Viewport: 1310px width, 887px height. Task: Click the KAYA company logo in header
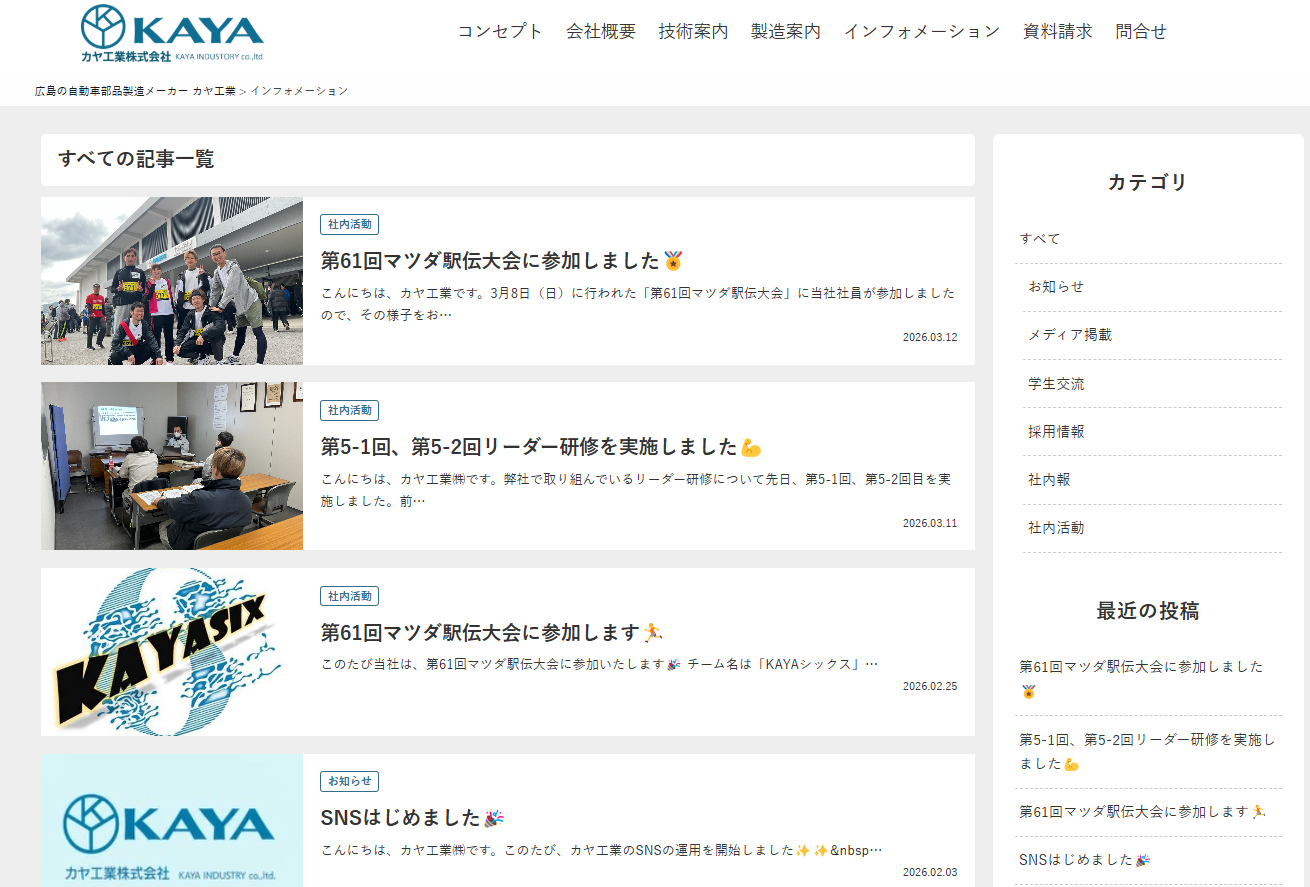point(172,33)
